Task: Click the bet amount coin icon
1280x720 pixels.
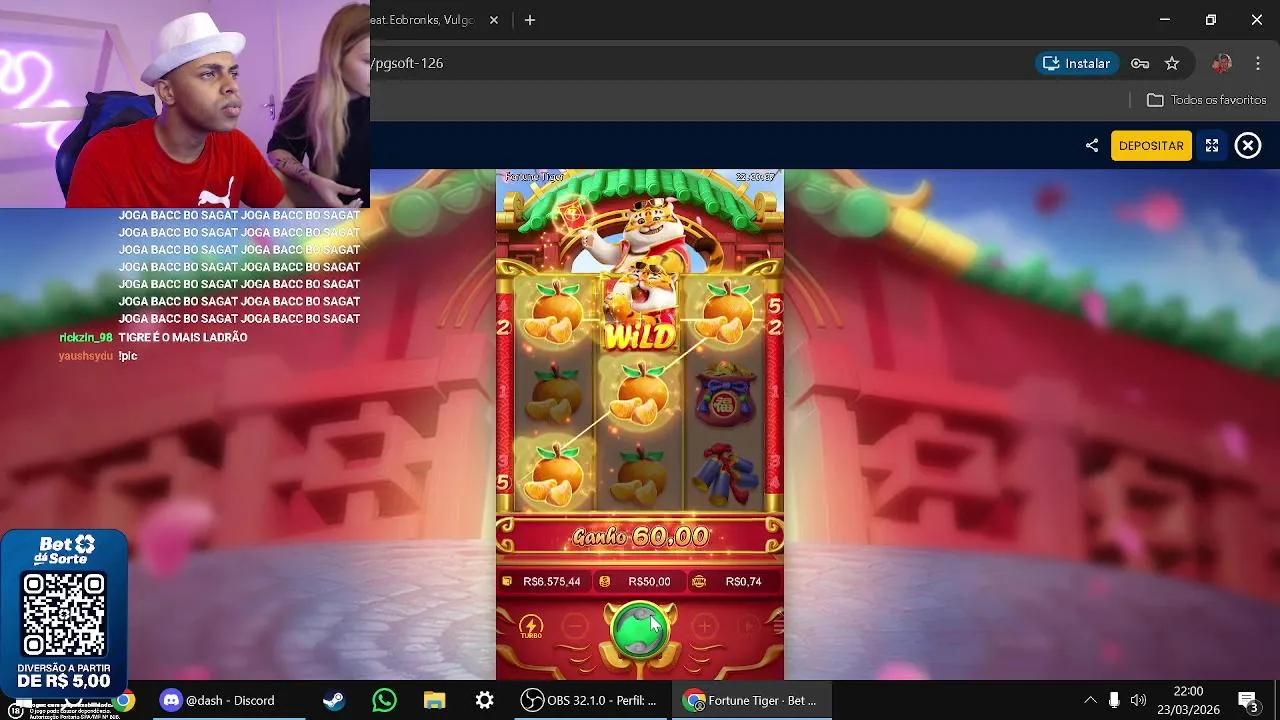Action: pos(605,581)
